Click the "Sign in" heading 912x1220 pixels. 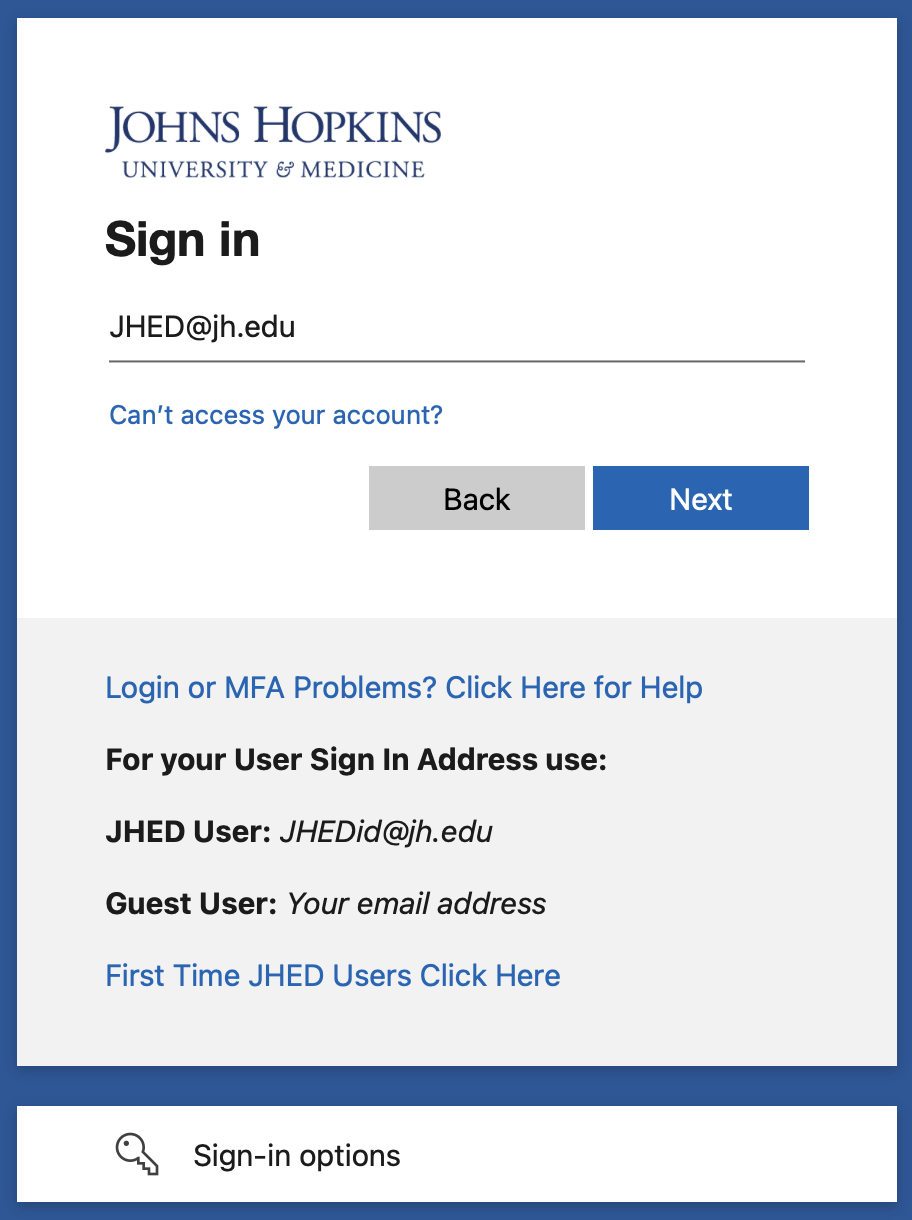coord(182,241)
